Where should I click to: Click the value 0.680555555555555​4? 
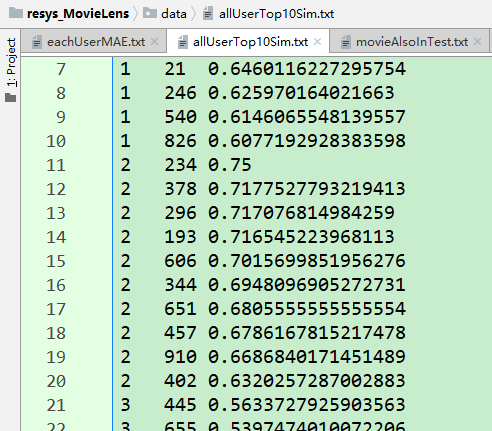pos(307,309)
